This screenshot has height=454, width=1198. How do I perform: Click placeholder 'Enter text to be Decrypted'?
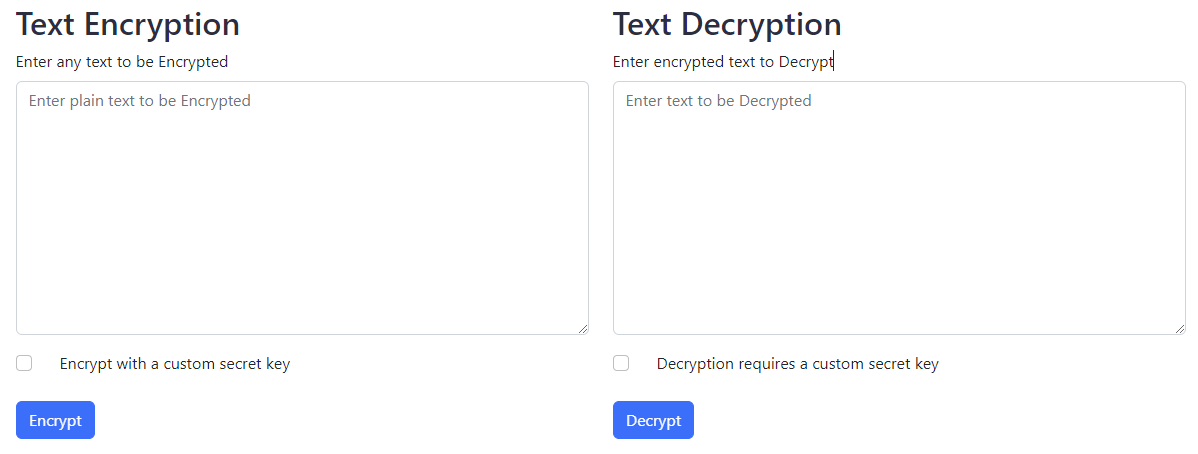pos(719,101)
